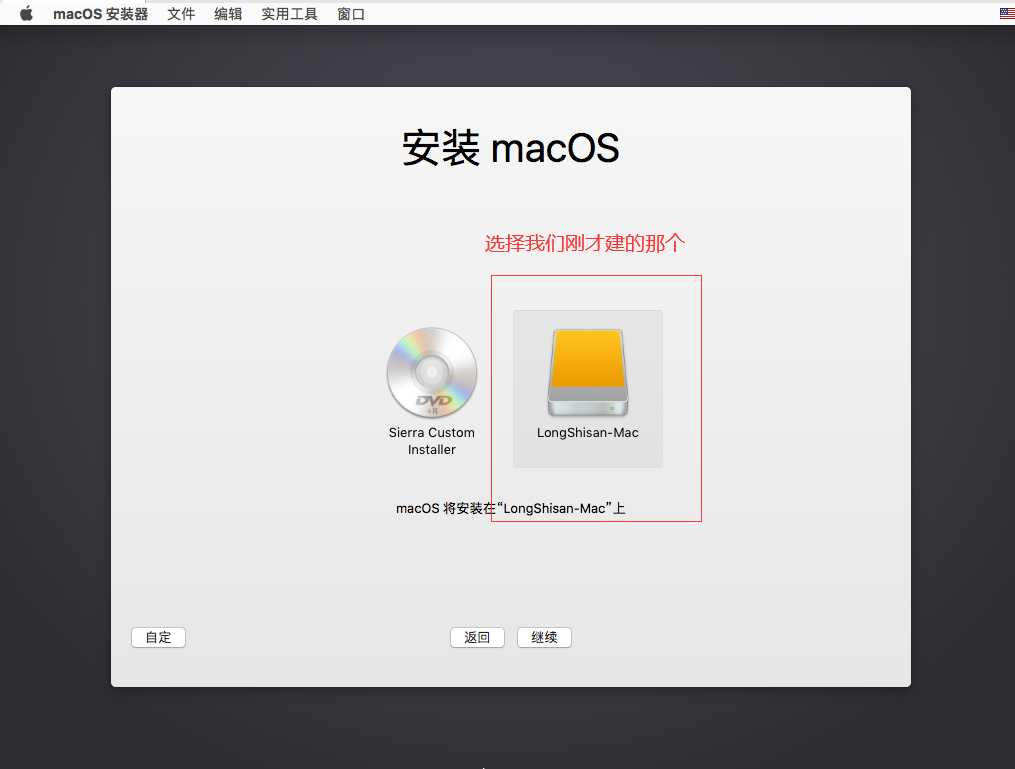1015x769 pixels.
Task: Click the 继续 button to proceed
Action: [x=544, y=637]
